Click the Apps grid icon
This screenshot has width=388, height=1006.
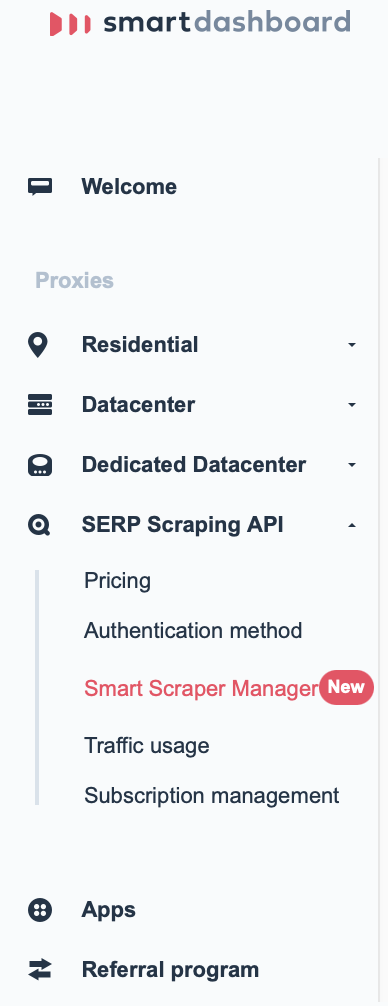40,910
